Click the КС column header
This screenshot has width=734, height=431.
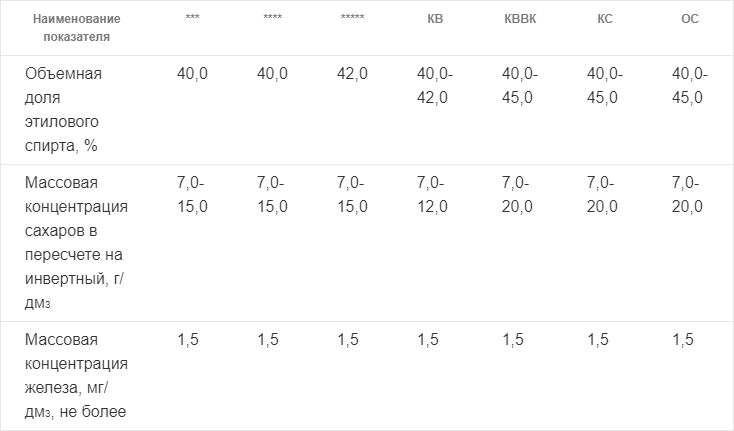(605, 19)
